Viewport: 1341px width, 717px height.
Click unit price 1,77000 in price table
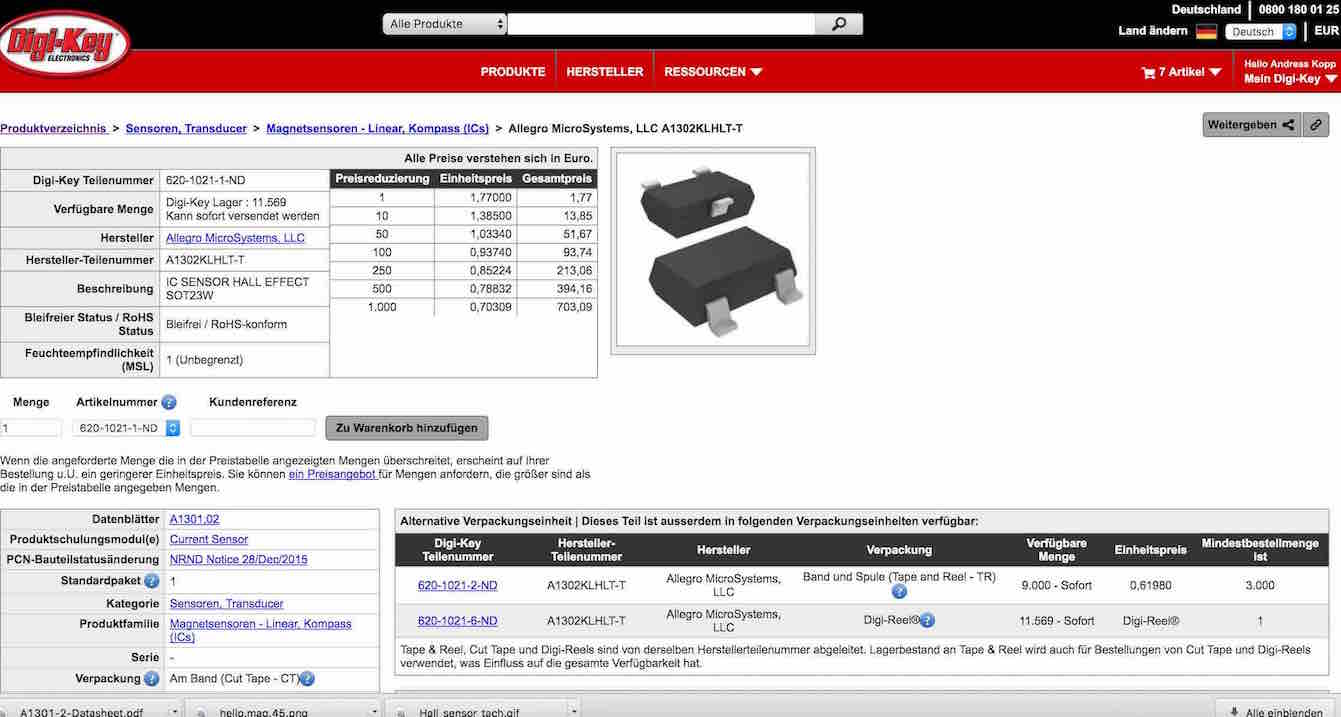point(490,198)
